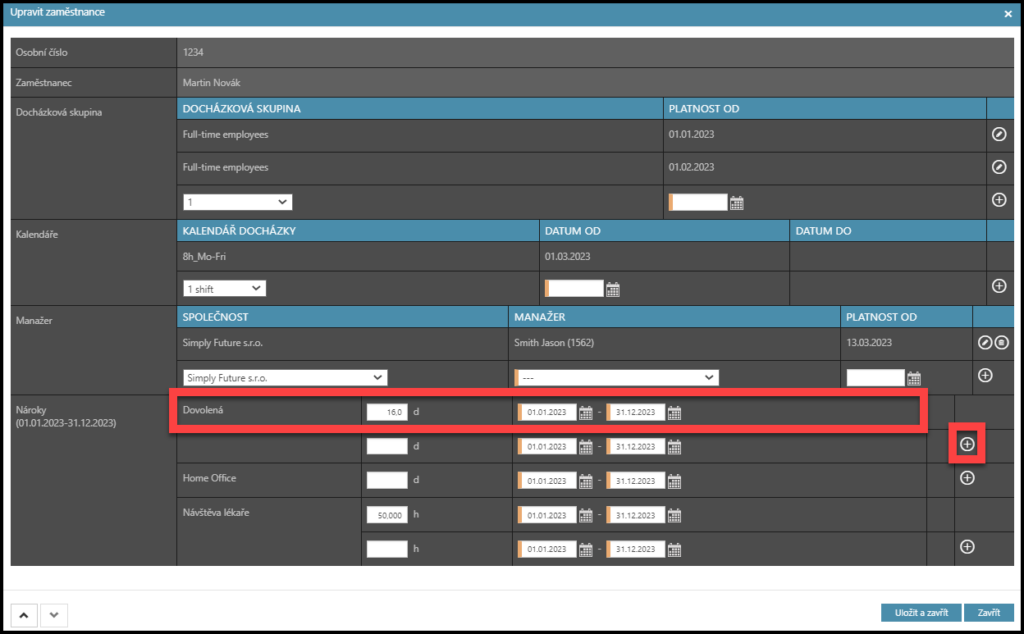
Task: Open calendar picker for attendance group Platnost od
Action: point(737,203)
